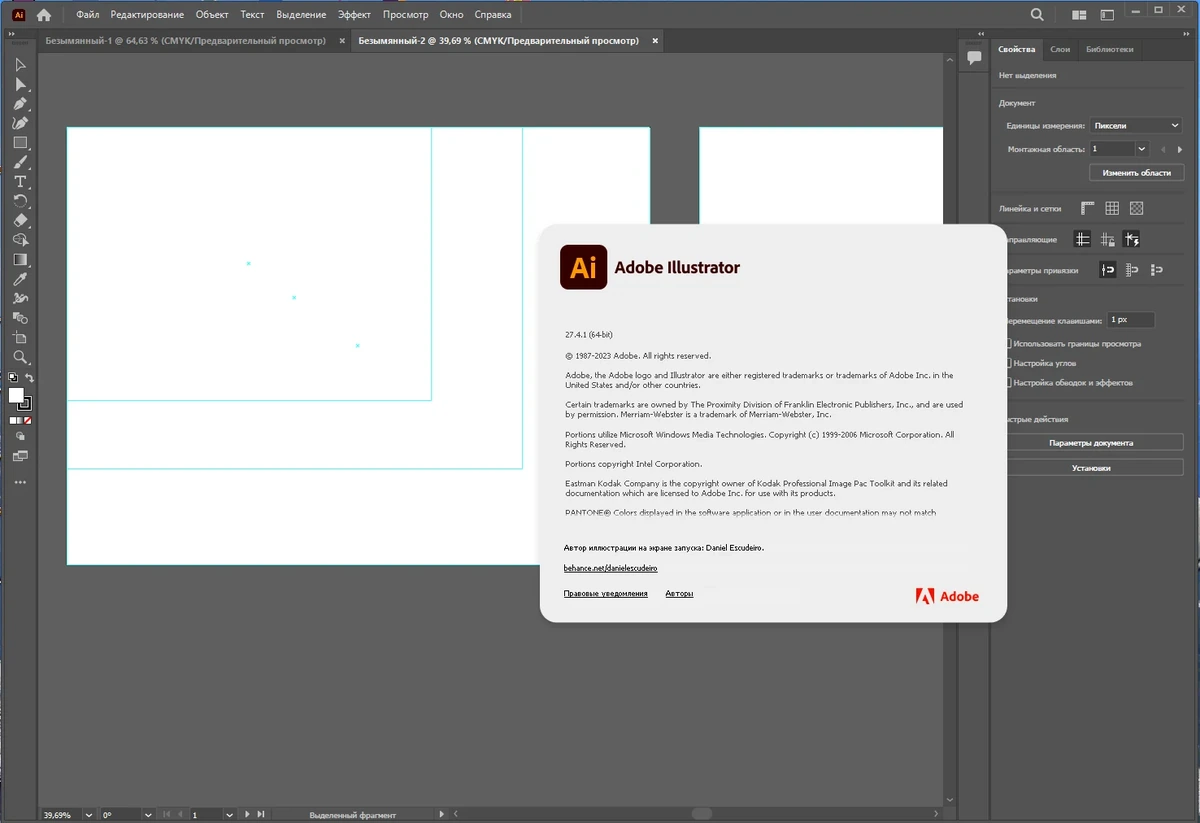
Task: Select the Rectangle tool
Action: (x=20, y=143)
